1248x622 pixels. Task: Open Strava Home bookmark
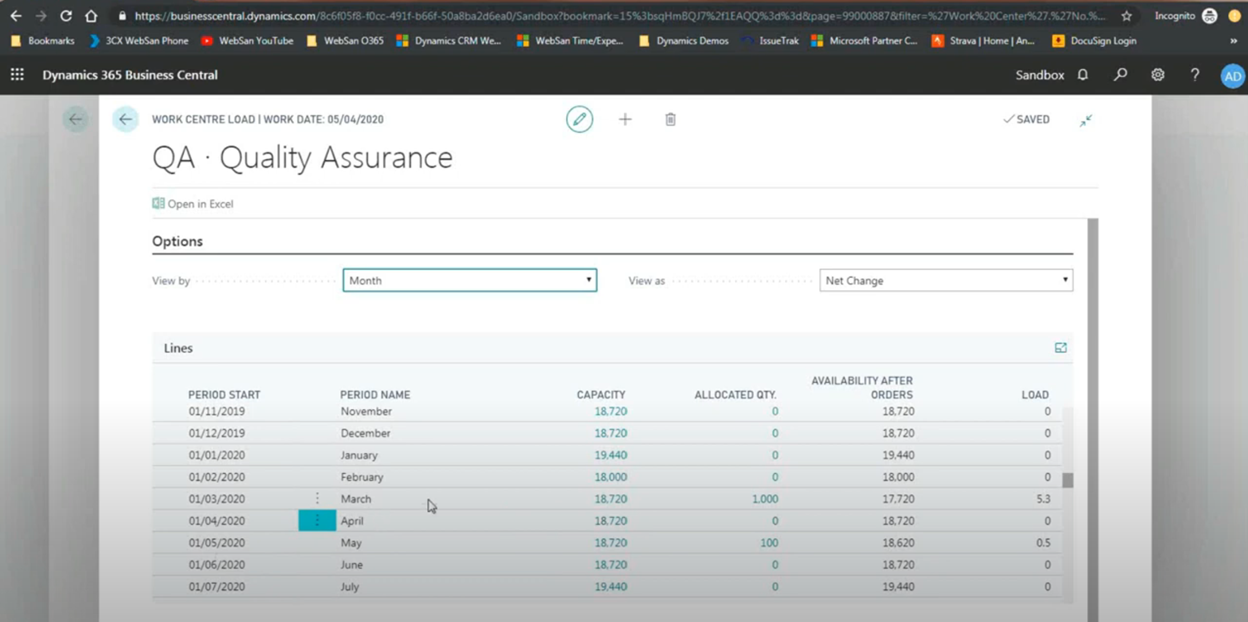pyautogui.click(x=983, y=41)
